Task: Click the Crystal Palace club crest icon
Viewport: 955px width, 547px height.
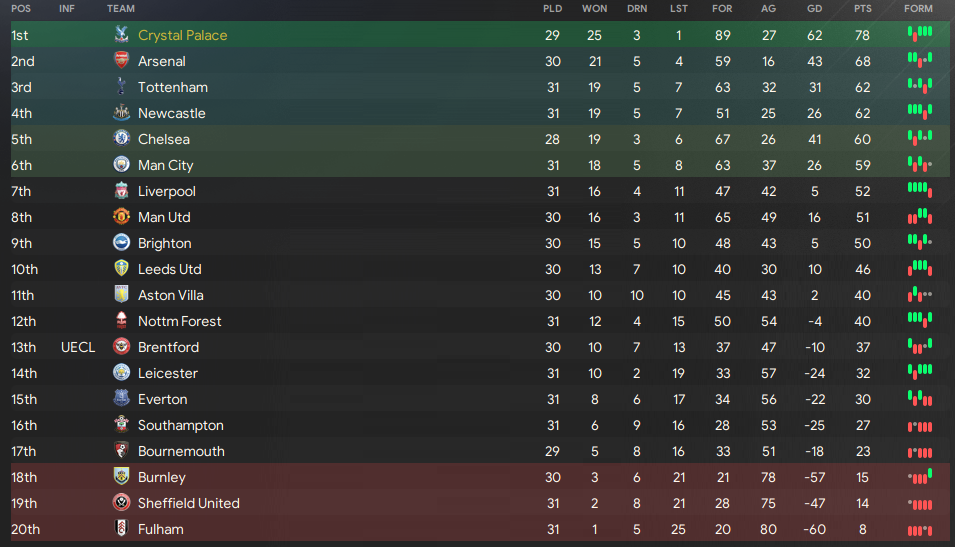Action: 121,35
